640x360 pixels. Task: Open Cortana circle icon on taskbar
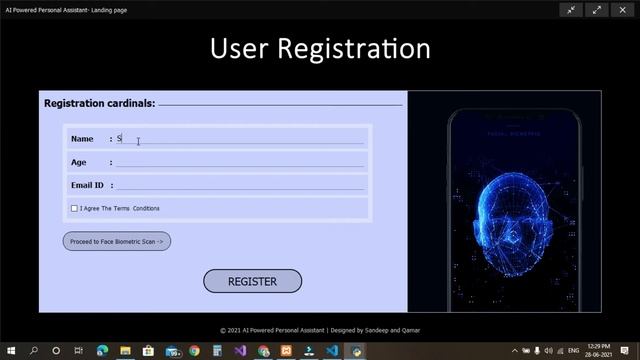pyautogui.click(x=56, y=351)
